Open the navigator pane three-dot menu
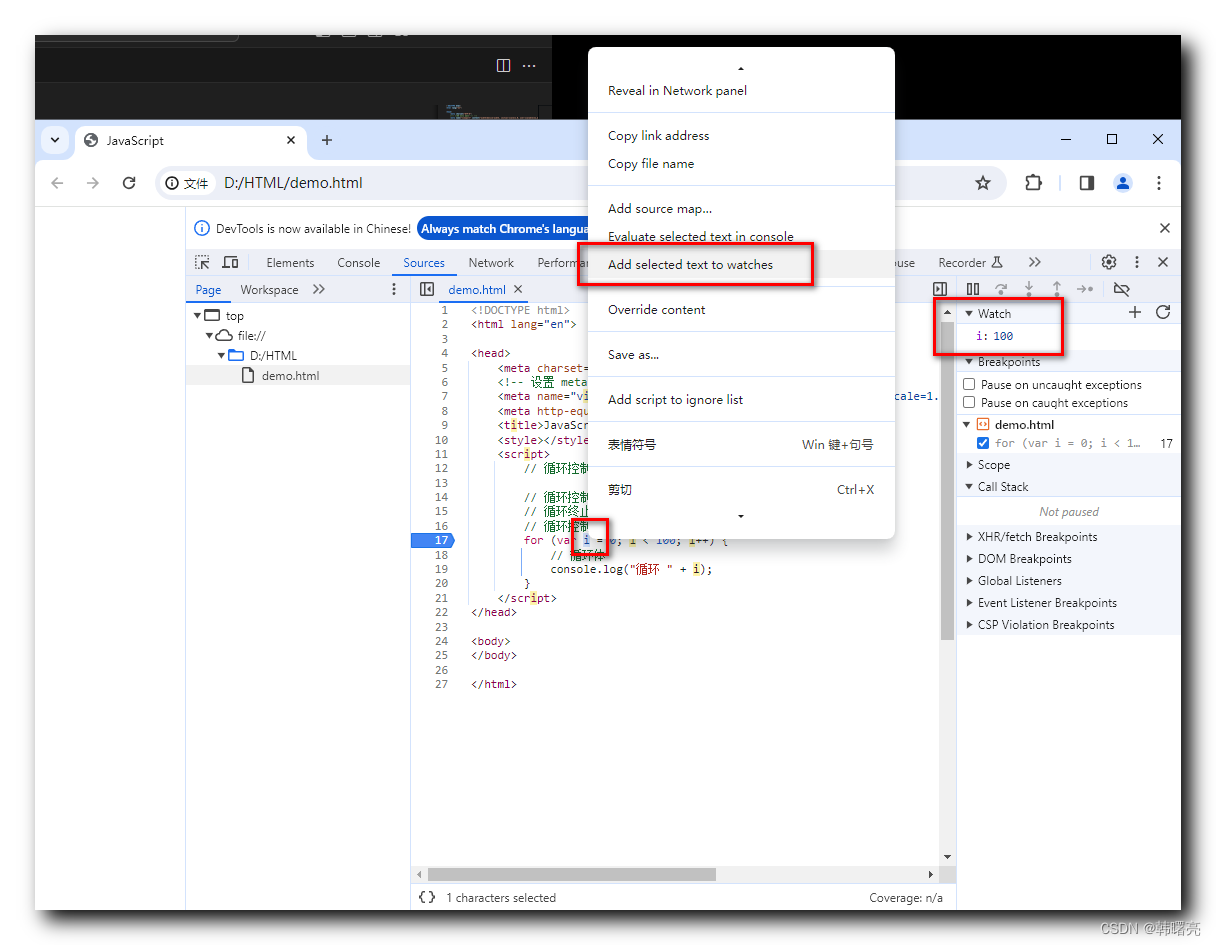 coord(393,289)
